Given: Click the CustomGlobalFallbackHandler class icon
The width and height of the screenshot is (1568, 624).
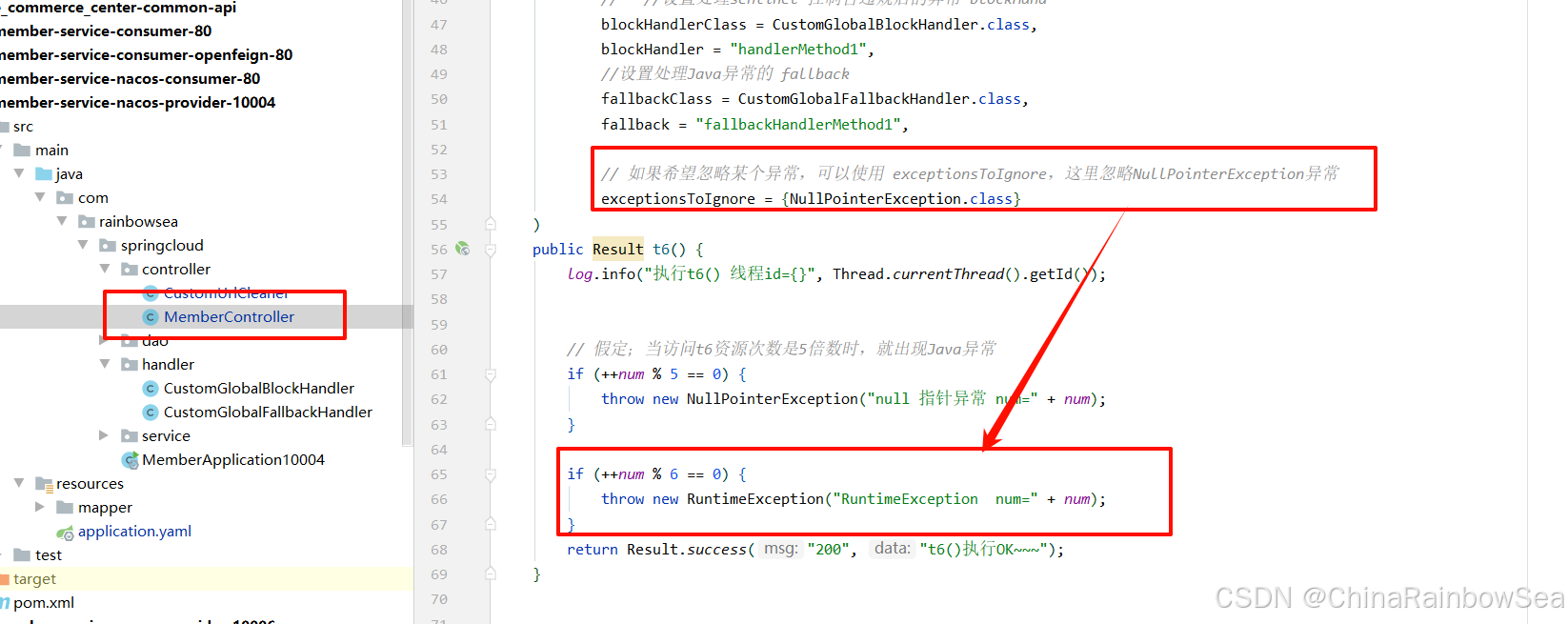Looking at the screenshot, I should point(151,413).
